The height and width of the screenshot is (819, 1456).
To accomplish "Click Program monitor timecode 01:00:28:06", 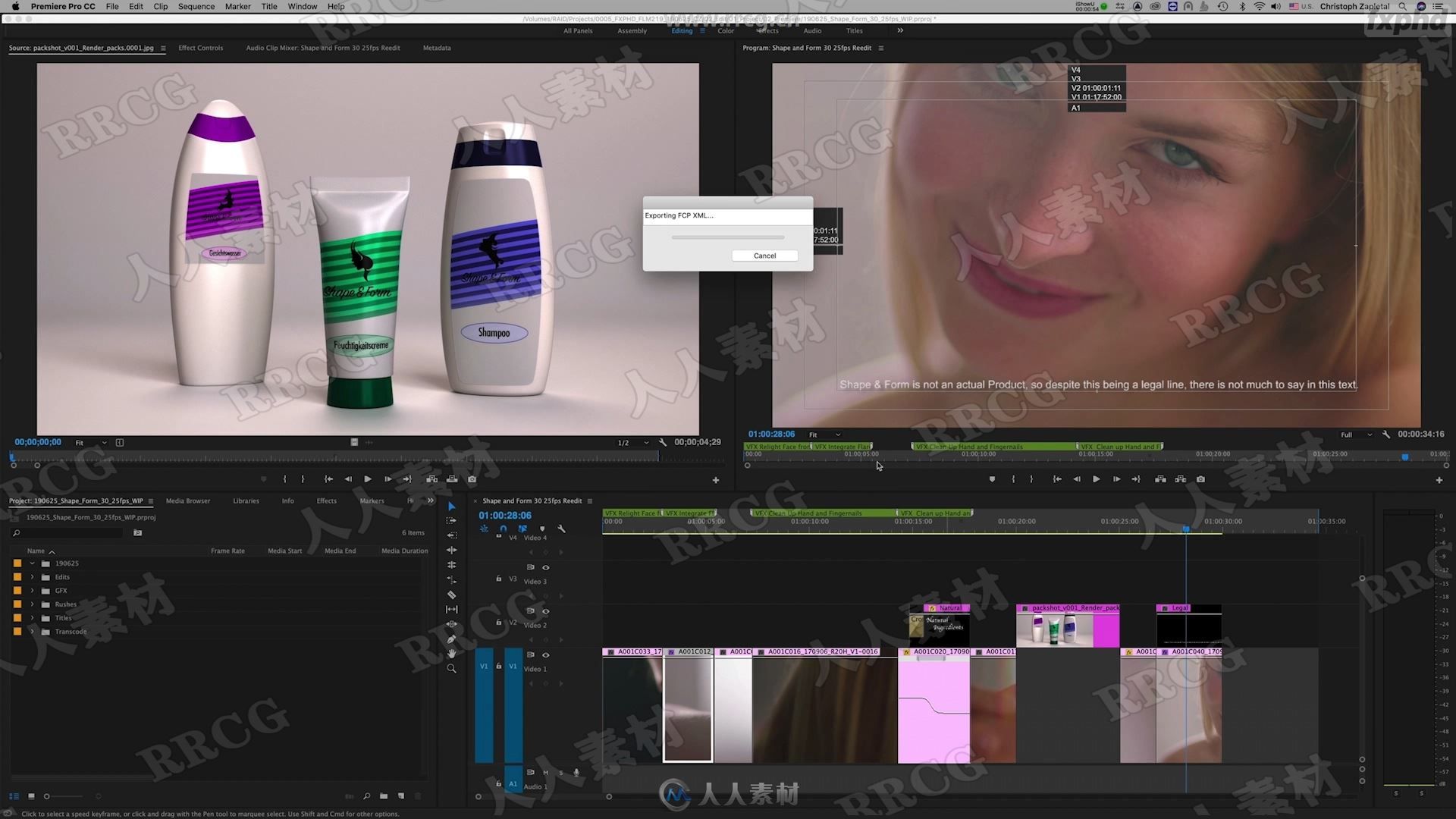I will click(x=771, y=435).
